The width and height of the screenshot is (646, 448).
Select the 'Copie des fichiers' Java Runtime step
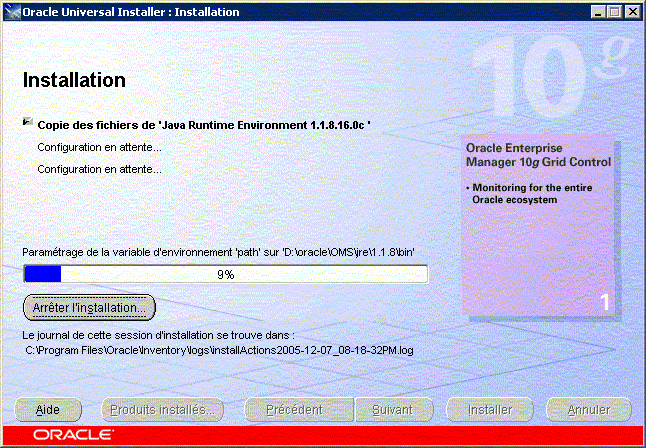coord(204,125)
